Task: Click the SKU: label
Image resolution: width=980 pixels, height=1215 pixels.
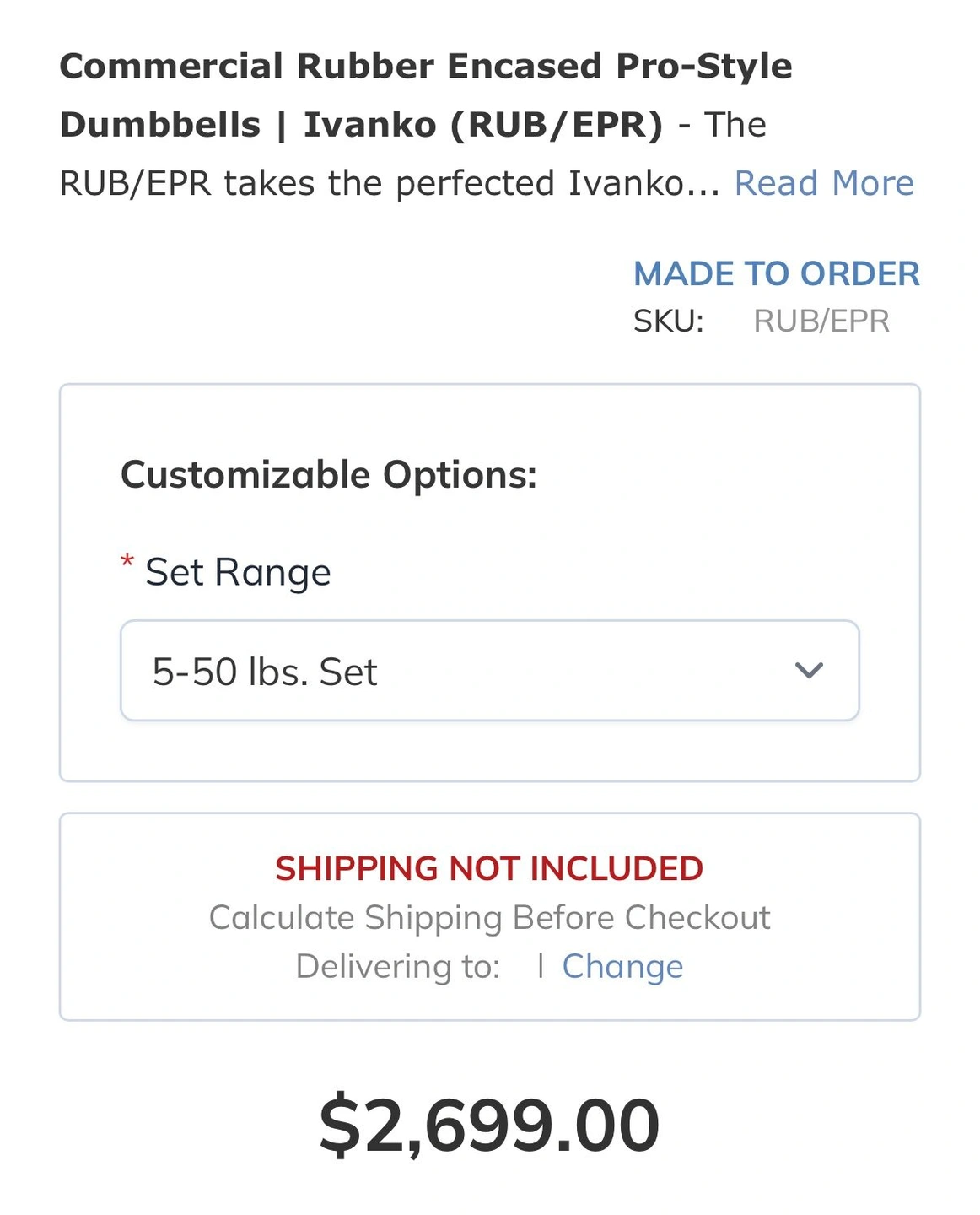Action: (x=668, y=321)
